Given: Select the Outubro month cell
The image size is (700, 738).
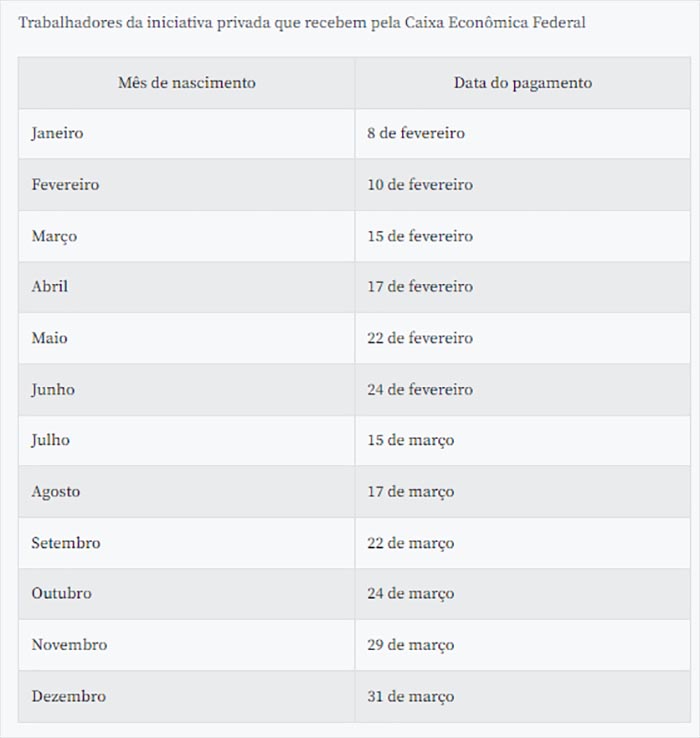Looking at the screenshot, I should pyautogui.click(x=186, y=594).
